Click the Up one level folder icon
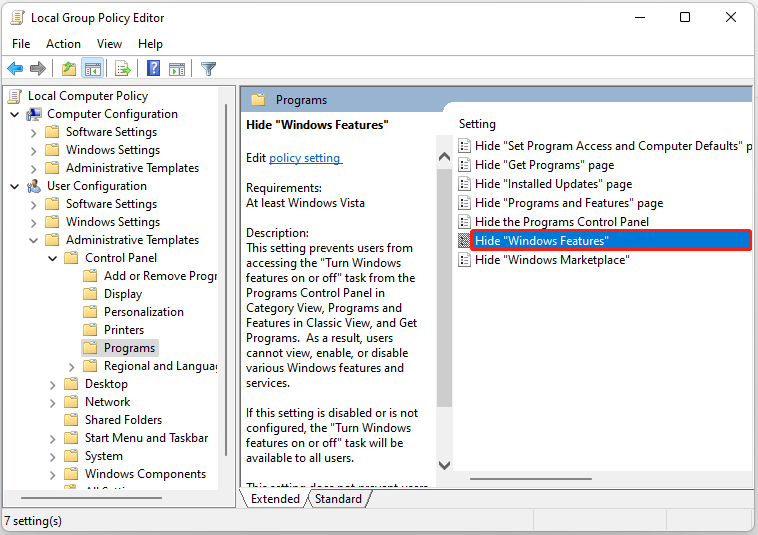This screenshot has width=758, height=535. (69, 69)
